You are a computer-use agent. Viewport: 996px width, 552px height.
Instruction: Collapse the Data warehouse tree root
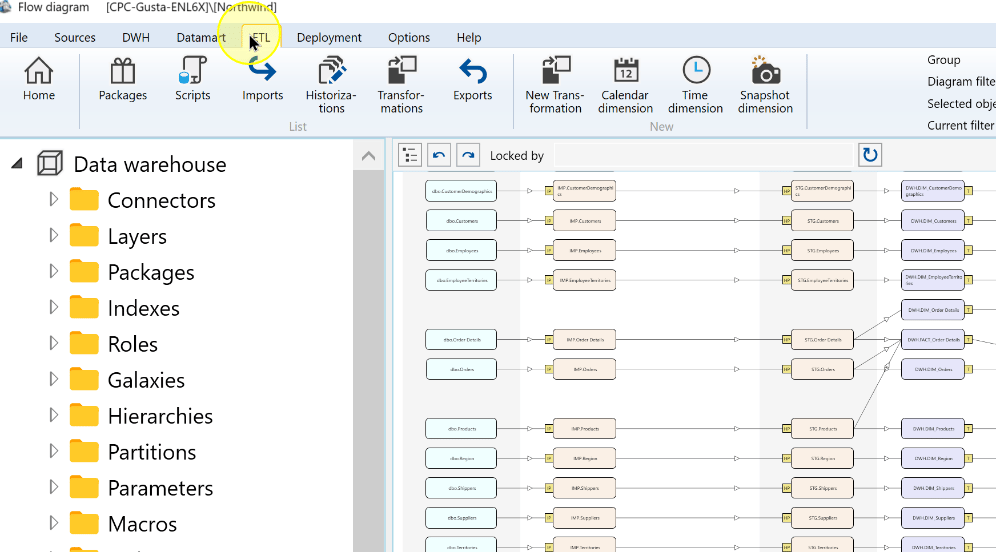[x=17, y=164]
